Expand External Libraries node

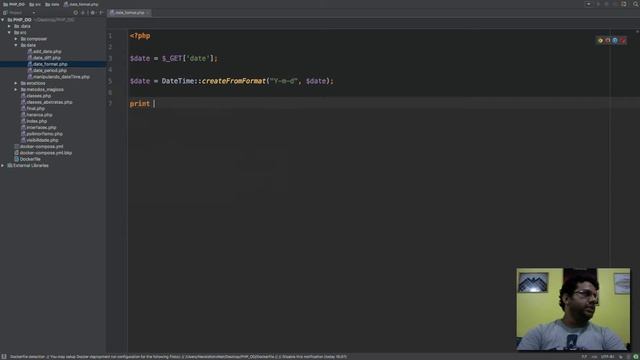point(3,165)
